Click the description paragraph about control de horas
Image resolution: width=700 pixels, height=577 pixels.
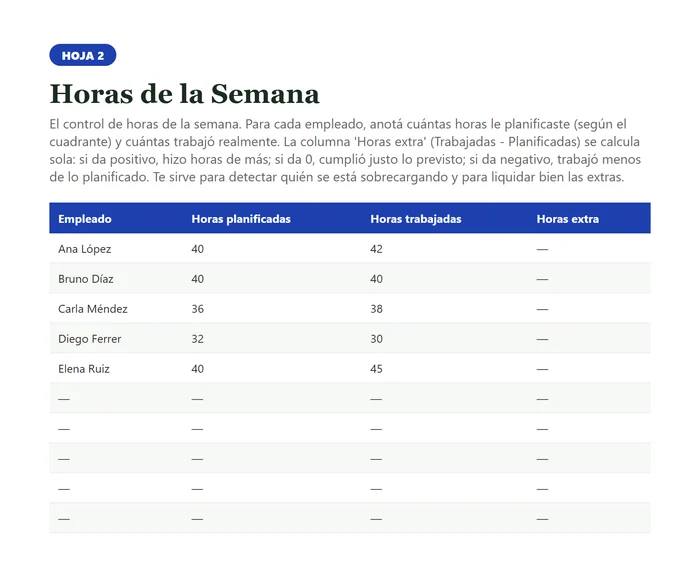click(345, 151)
